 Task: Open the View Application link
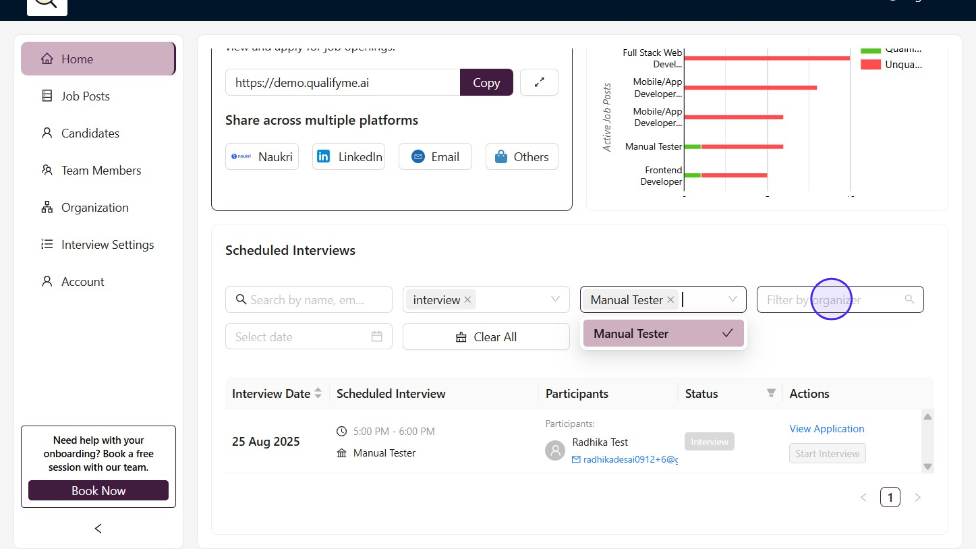pyautogui.click(x=826, y=429)
